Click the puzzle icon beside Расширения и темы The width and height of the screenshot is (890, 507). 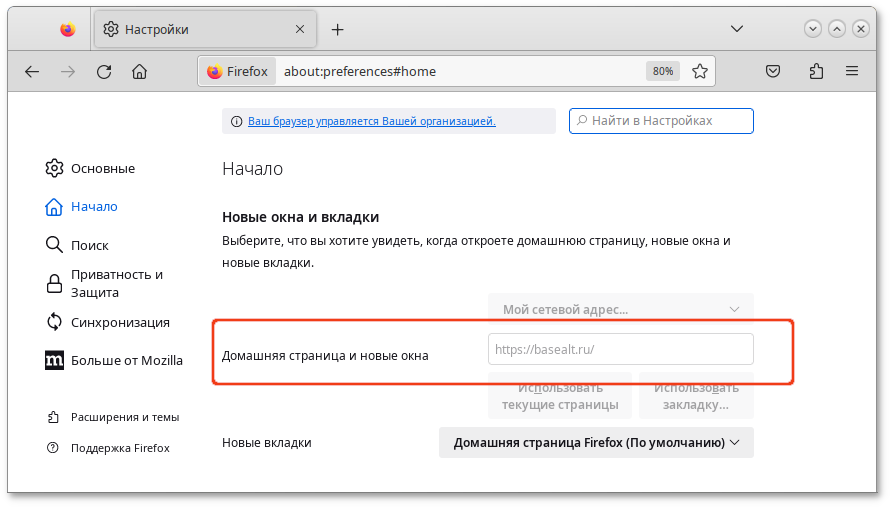click(x=53, y=417)
